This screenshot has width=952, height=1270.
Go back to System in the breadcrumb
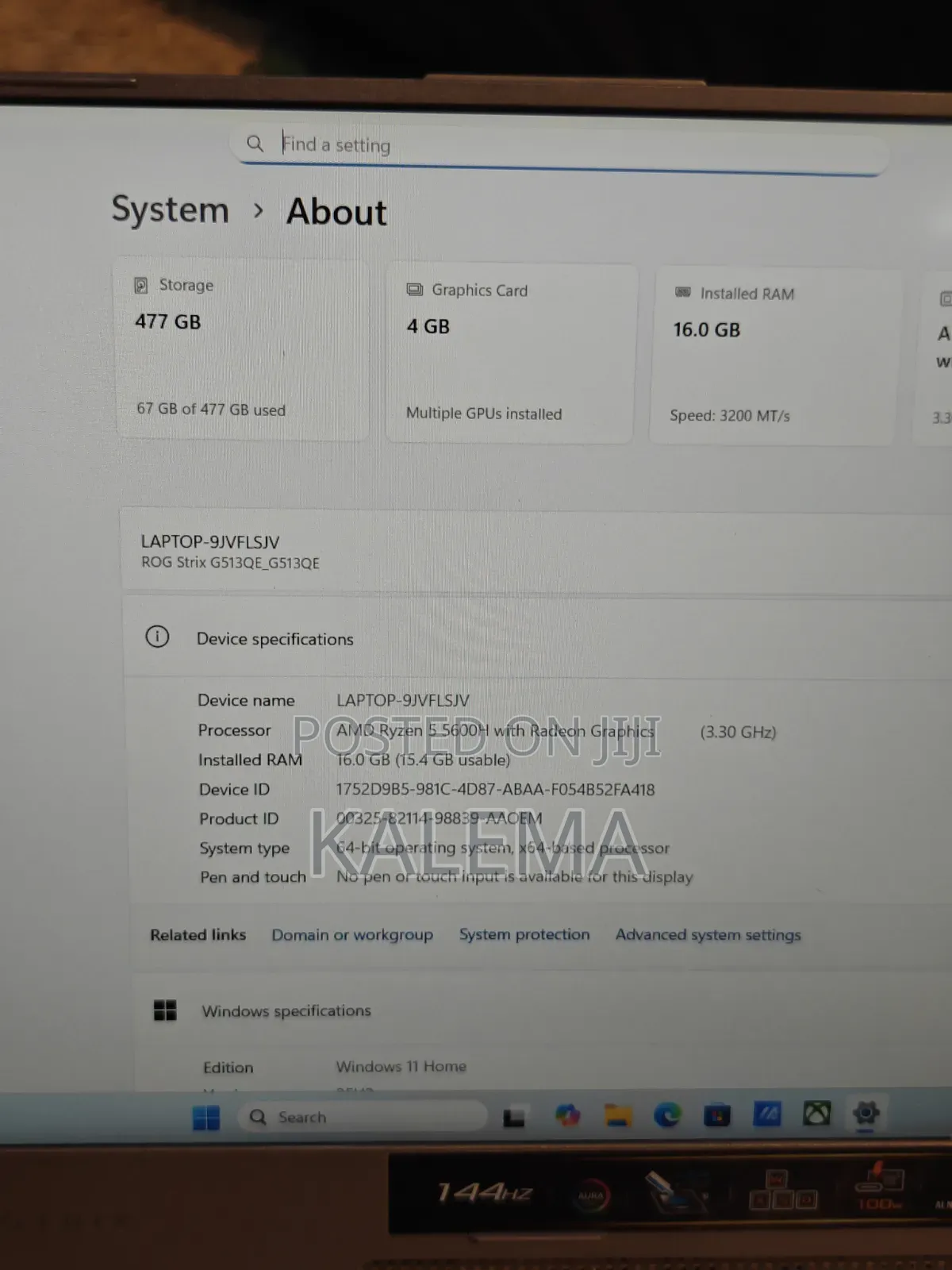coord(170,210)
